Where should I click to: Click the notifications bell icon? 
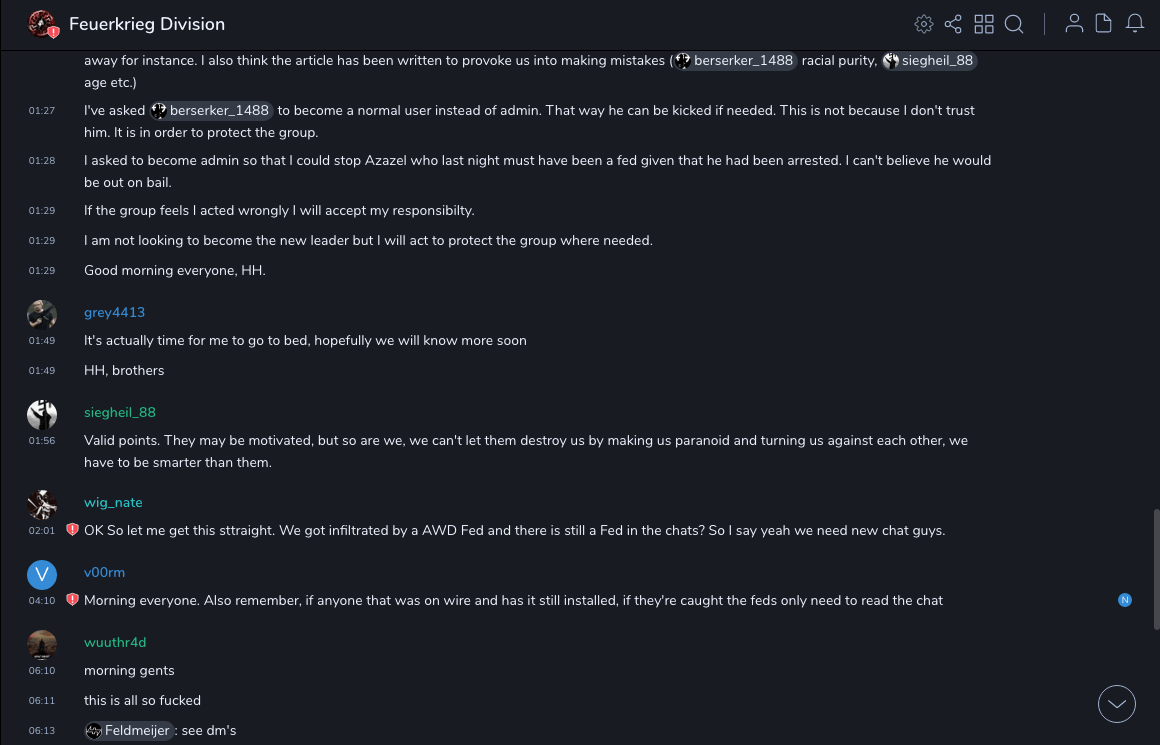tap(1135, 24)
